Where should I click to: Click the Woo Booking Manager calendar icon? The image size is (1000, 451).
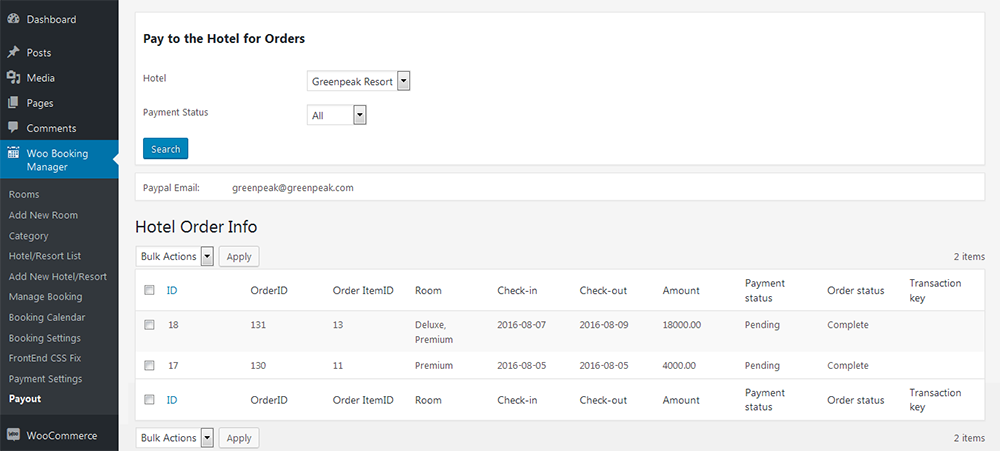click(x=13, y=153)
